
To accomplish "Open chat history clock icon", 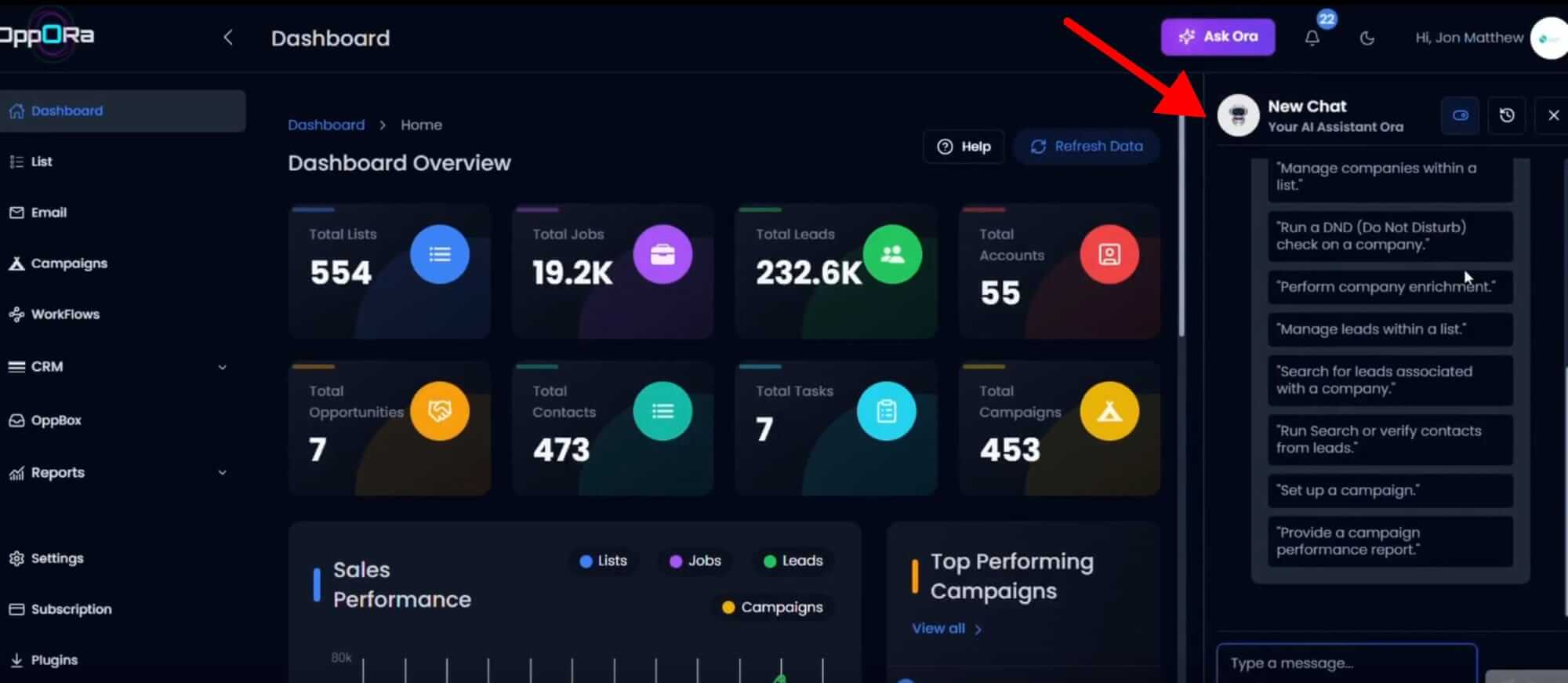I will [1506, 115].
